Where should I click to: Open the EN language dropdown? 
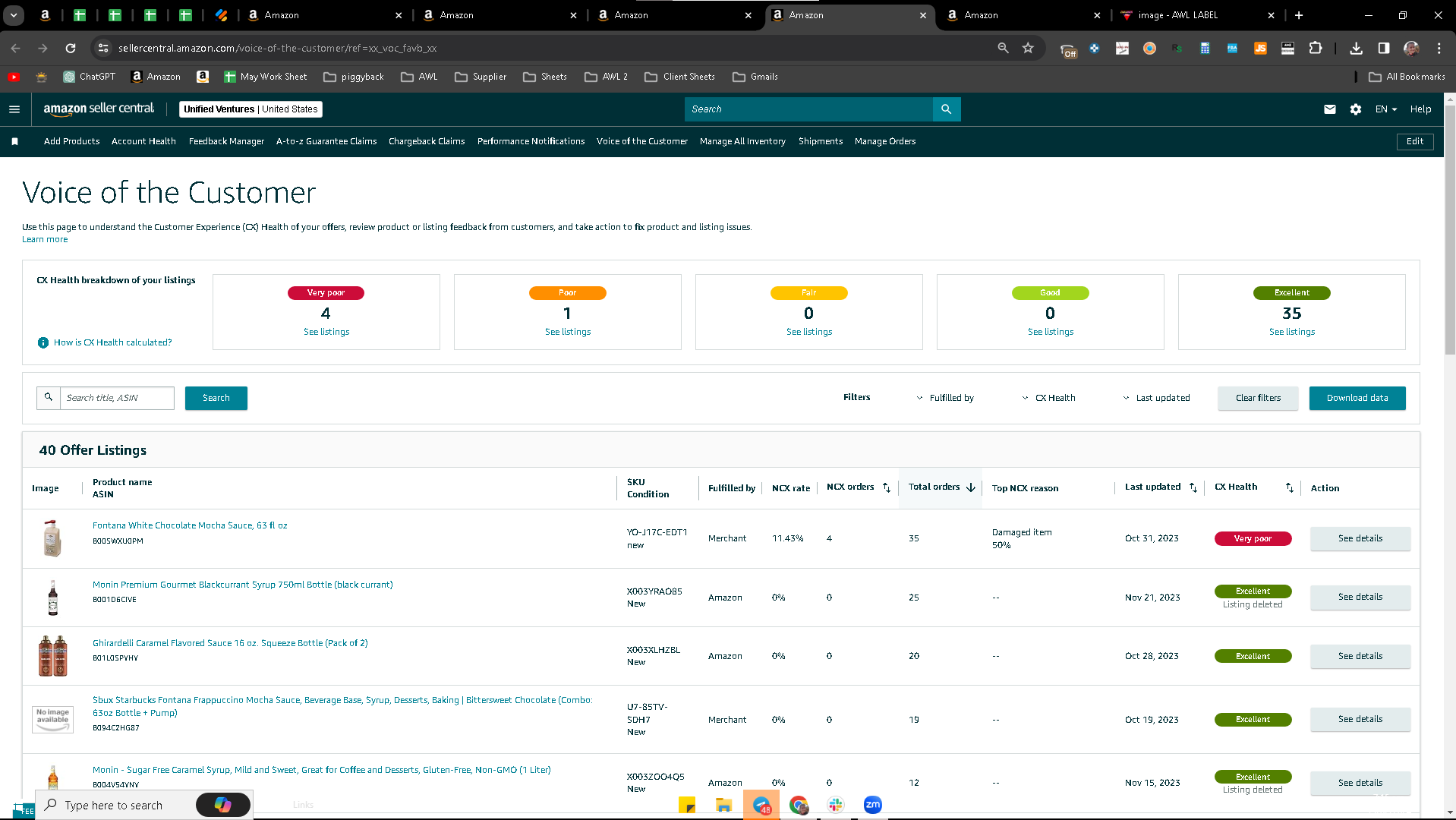[x=1386, y=109]
